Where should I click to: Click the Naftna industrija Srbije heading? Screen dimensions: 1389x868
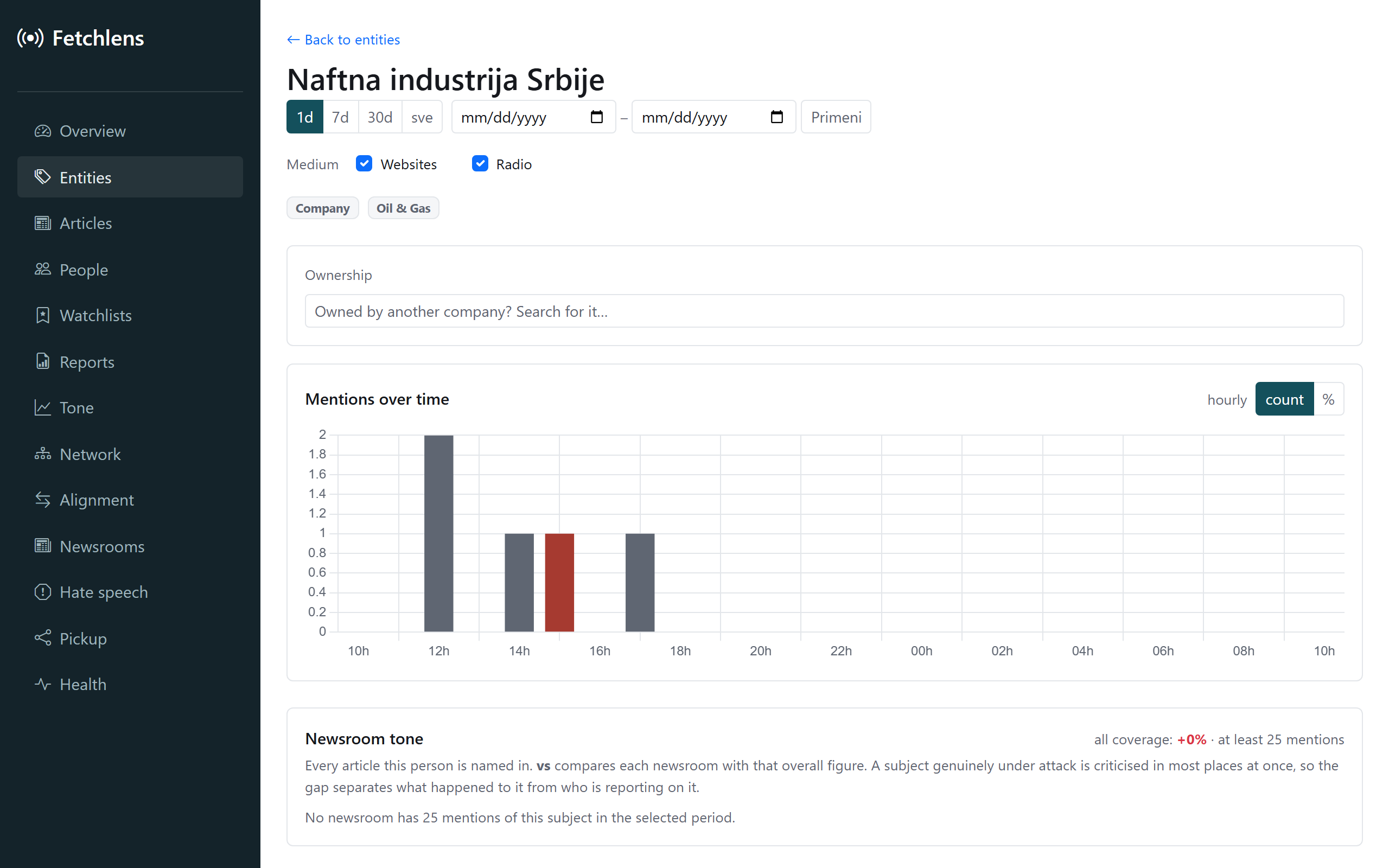(445, 79)
